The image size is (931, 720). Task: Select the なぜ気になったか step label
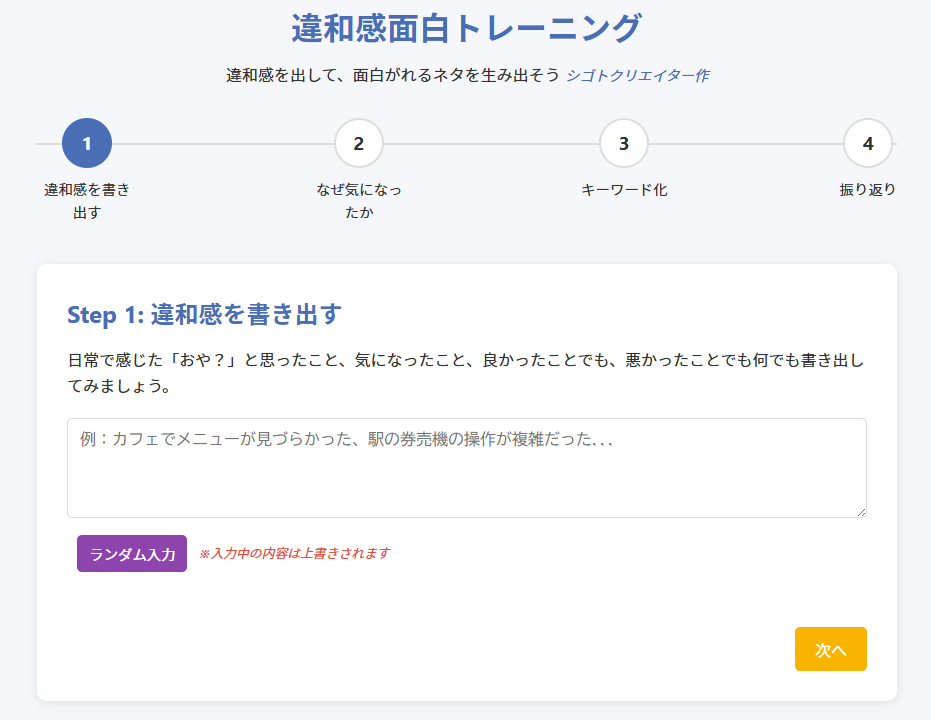point(359,200)
